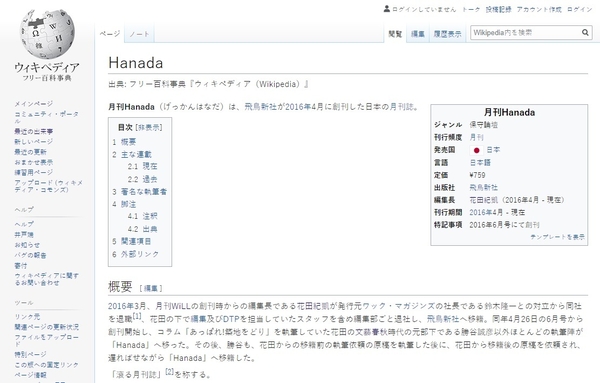Click バグの報告 sidebar link

coord(31,255)
